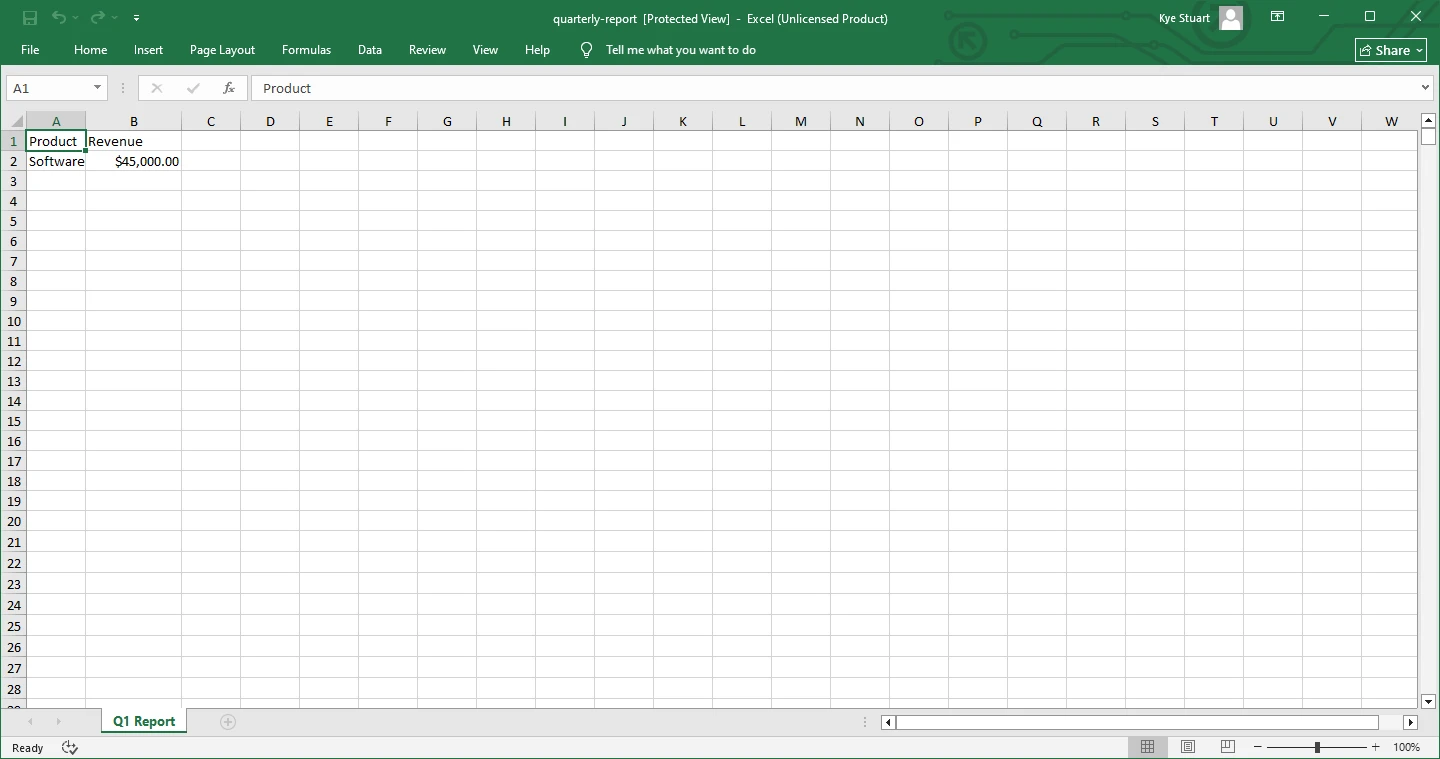
Task: Open the Formulas ribbon tab
Action: point(306,50)
